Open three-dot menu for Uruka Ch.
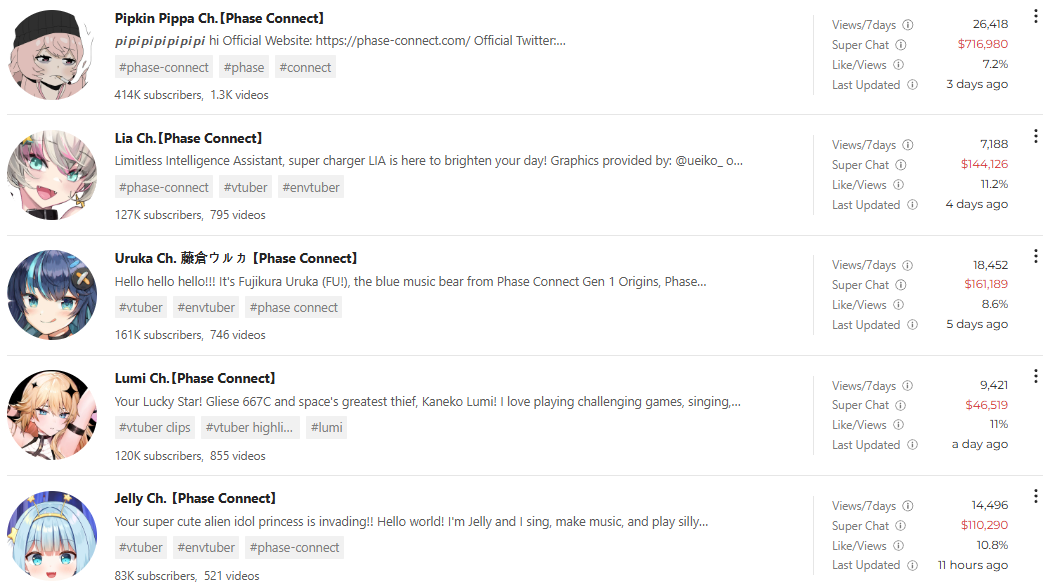Screen dimensions: 1043x587 click(x=1035, y=256)
